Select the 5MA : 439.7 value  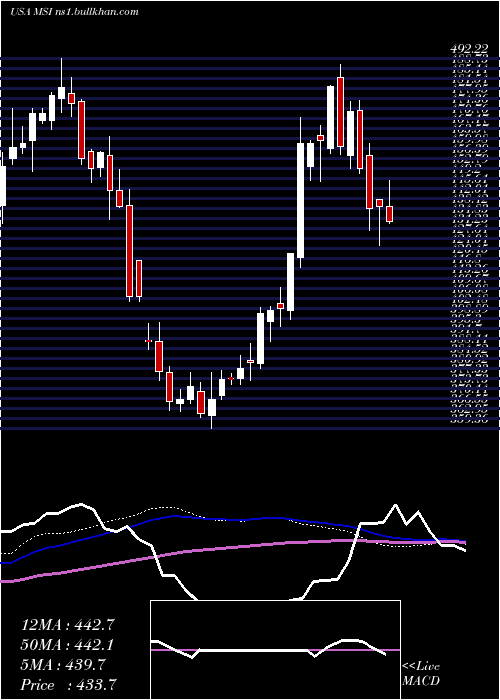tap(63, 666)
